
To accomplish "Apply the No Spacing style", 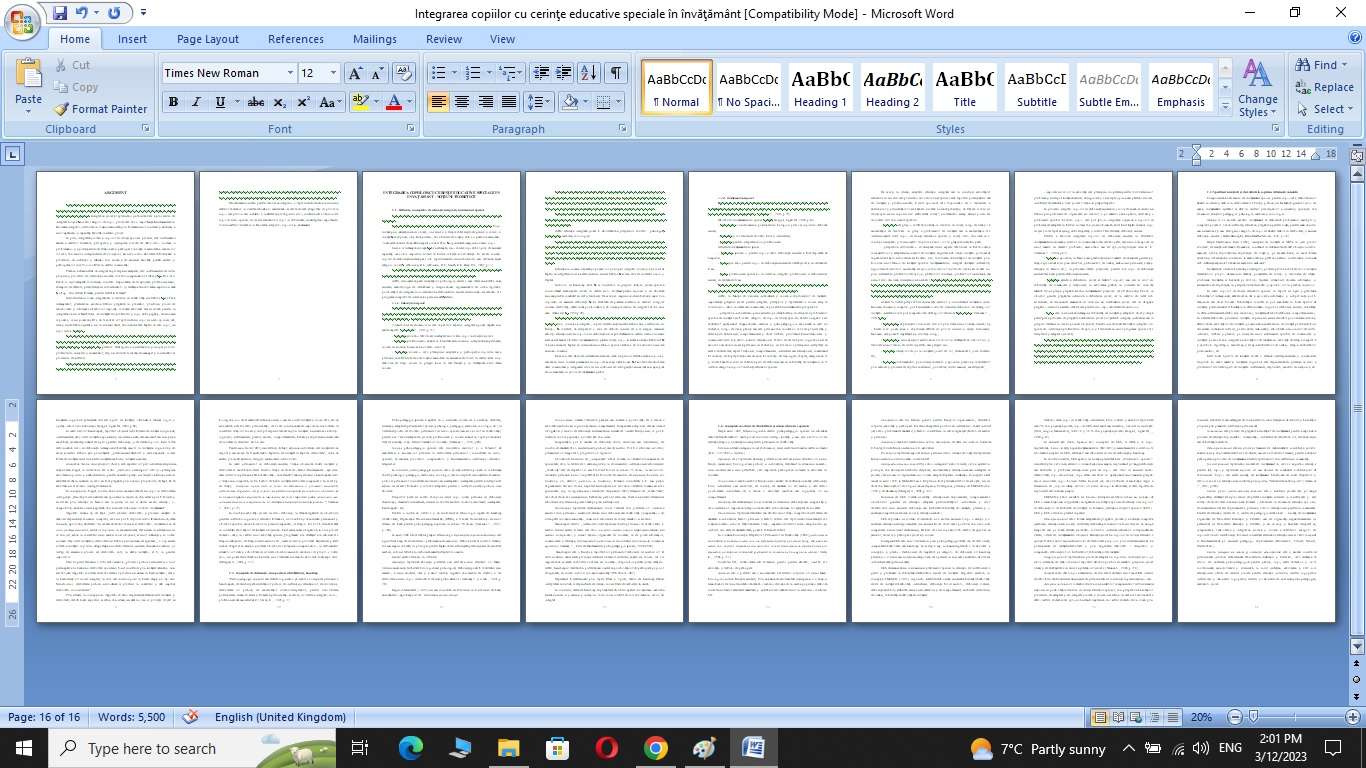I will coord(749,88).
